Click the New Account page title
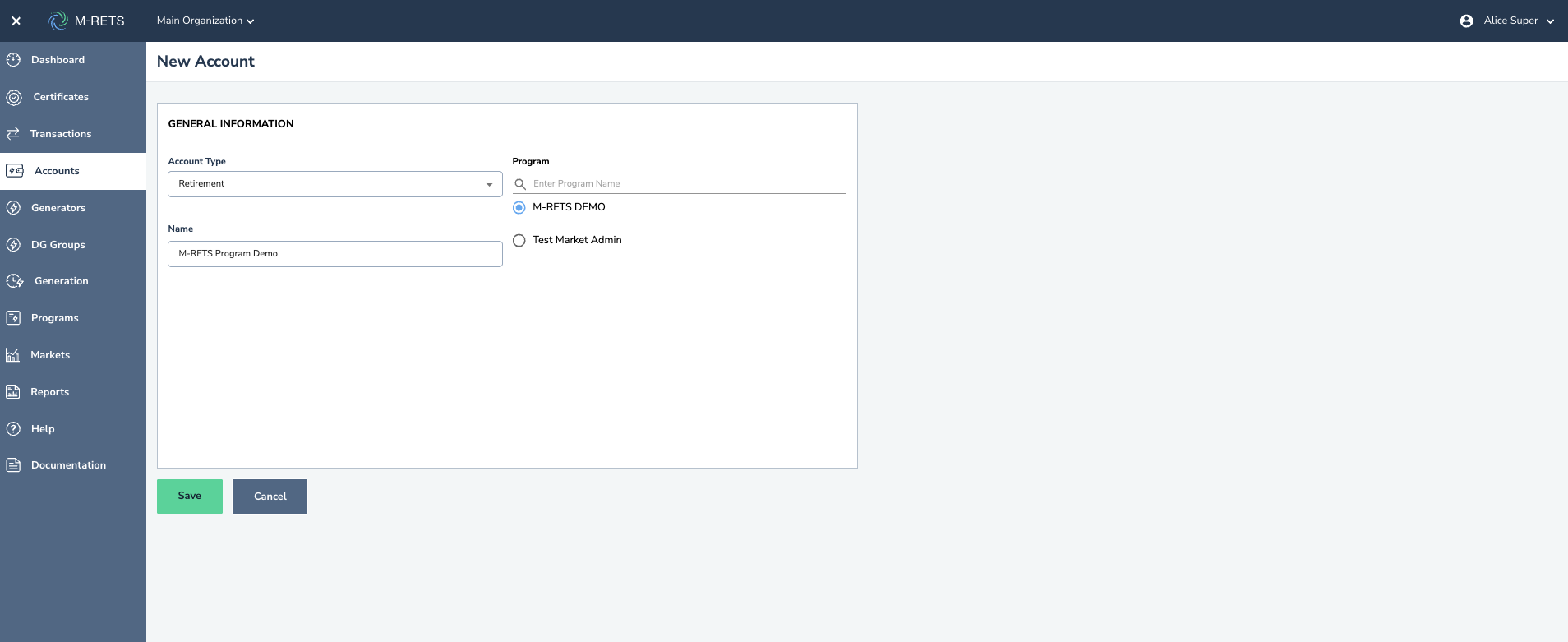This screenshot has width=1568, height=642. [x=205, y=62]
